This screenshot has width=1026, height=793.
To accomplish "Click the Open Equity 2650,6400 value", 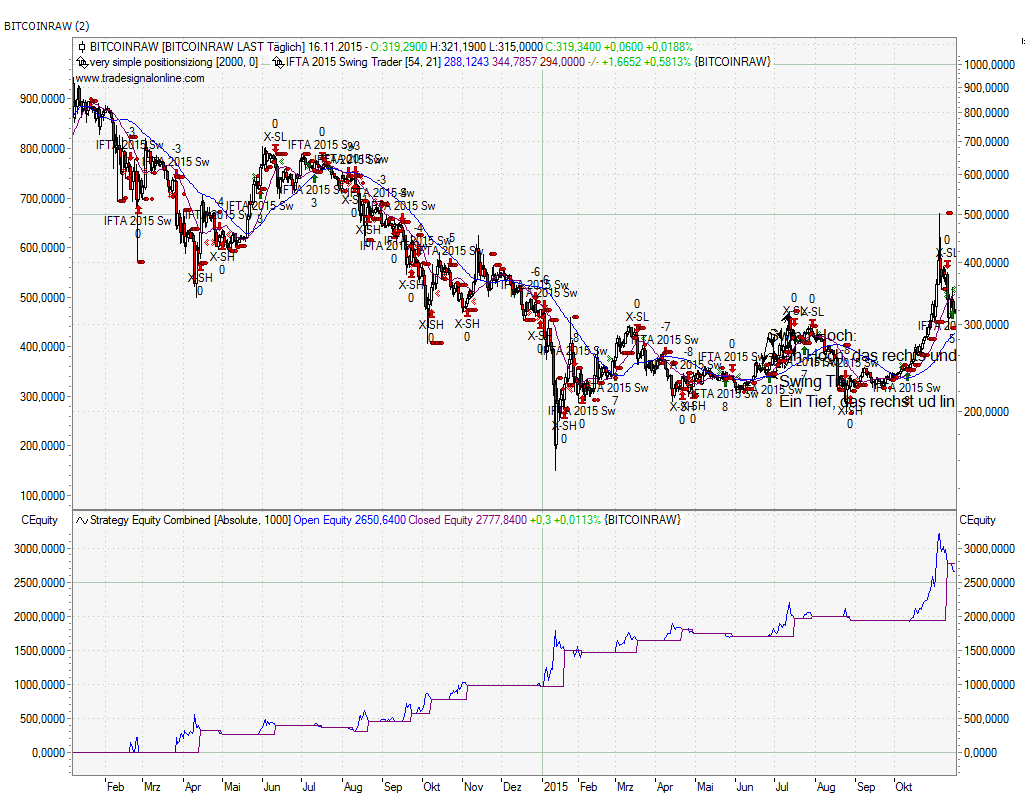I will pyautogui.click(x=349, y=520).
